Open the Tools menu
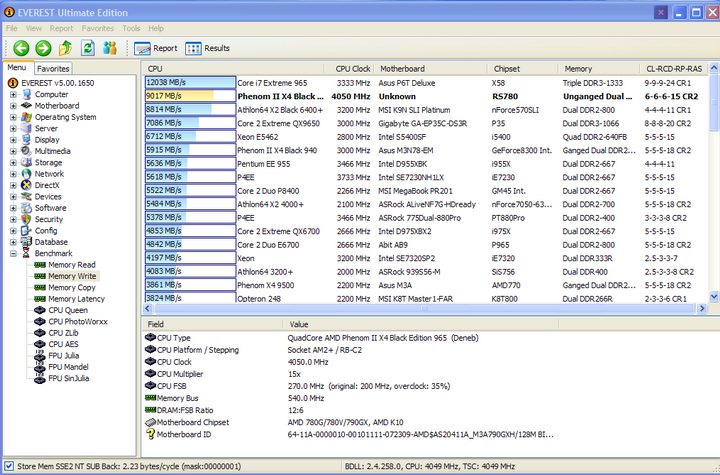The height and width of the screenshot is (475, 720). click(131, 28)
